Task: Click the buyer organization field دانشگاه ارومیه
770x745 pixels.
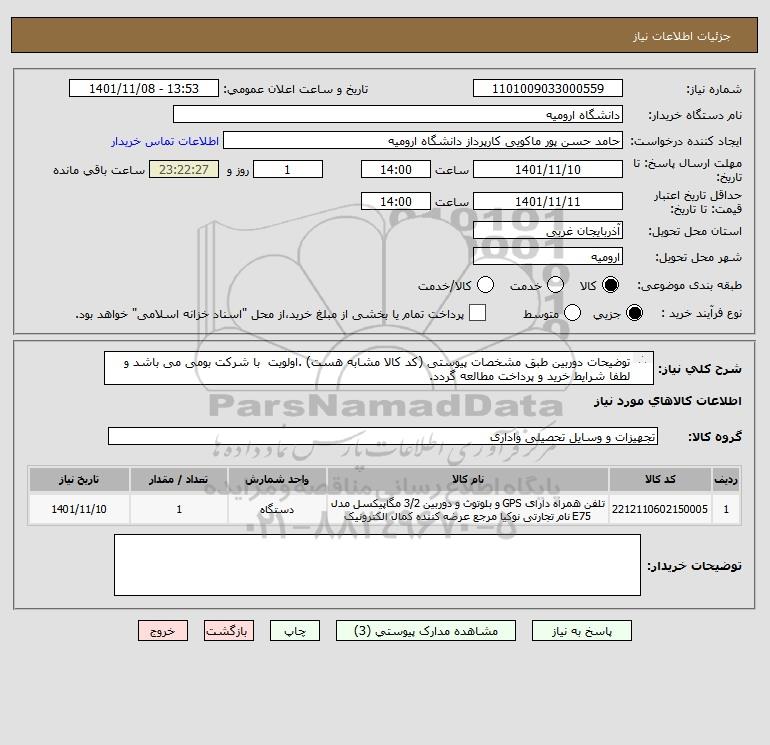Action: pos(398,115)
